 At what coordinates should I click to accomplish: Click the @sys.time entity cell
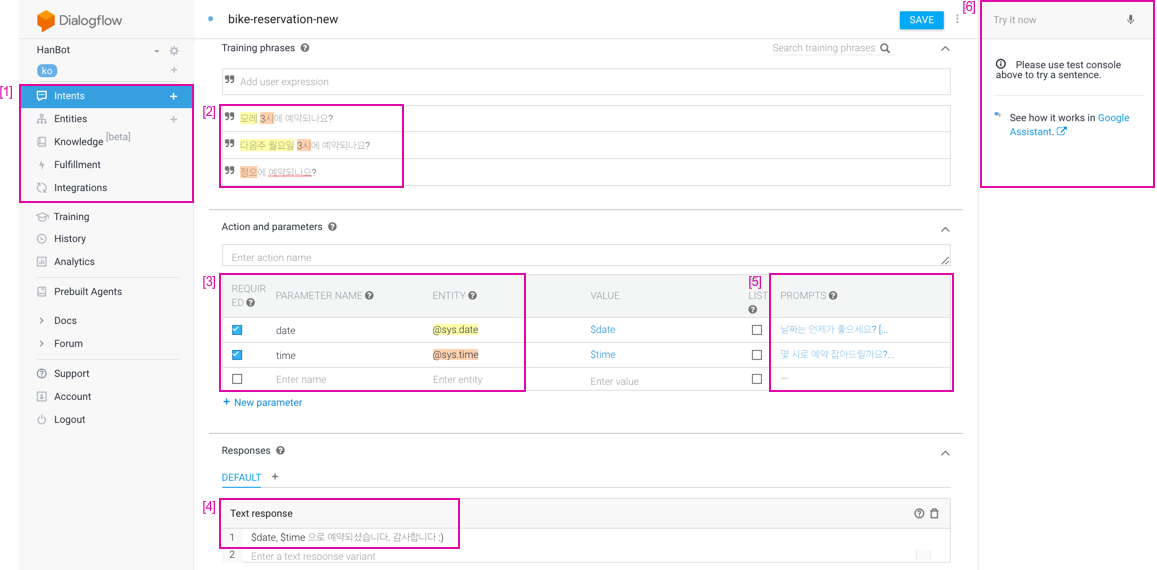coord(456,354)
